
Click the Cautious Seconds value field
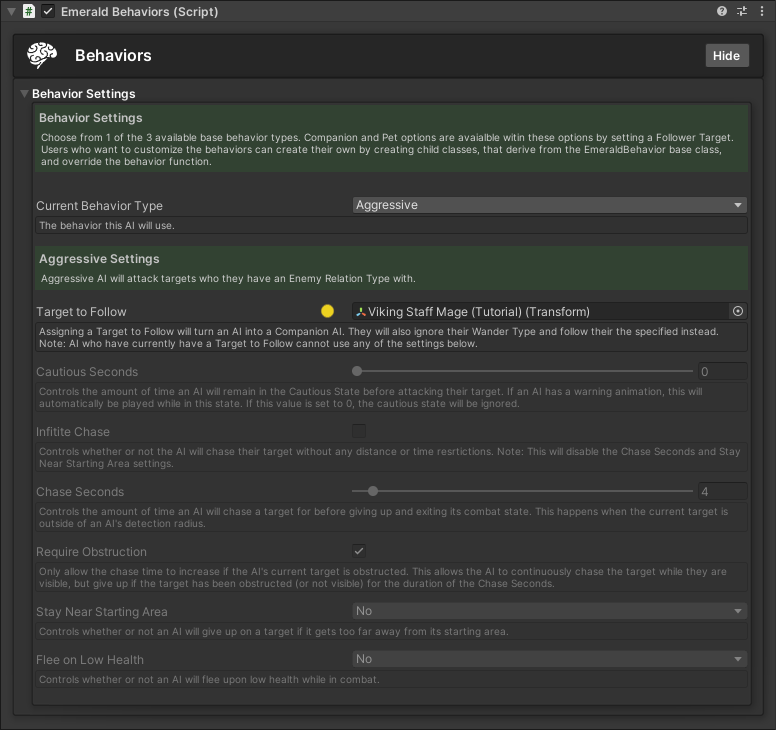click(722, 371)
